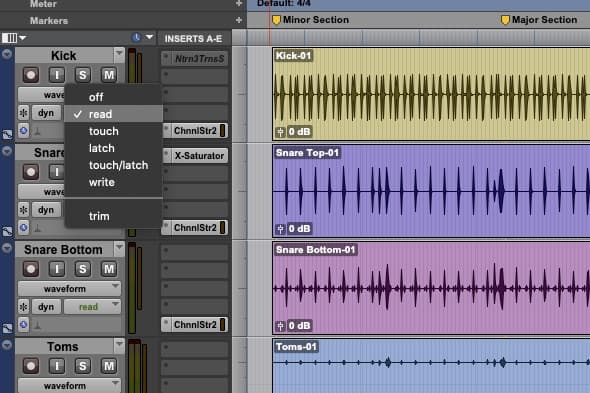Choose 'trim' automation option
Viewport: 590px width, 393px height.
coord(114,216)
